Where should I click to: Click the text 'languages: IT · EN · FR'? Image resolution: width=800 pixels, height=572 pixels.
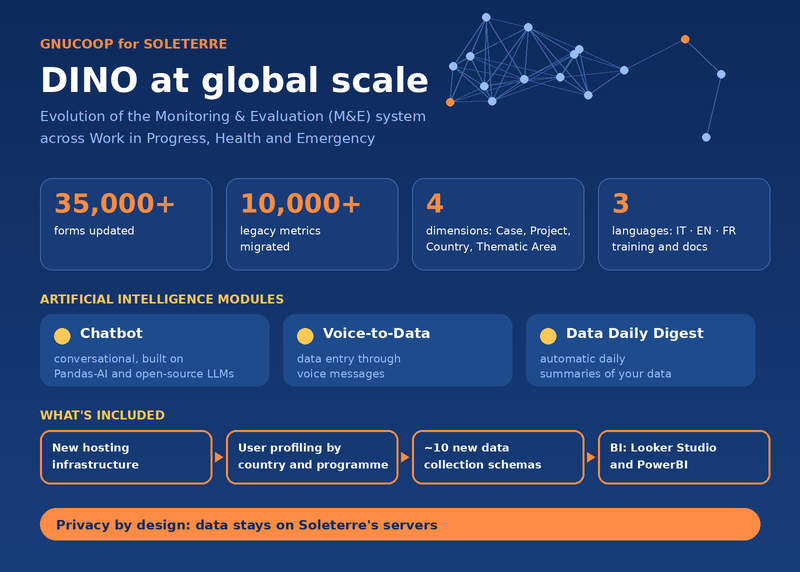pos(674,231)
